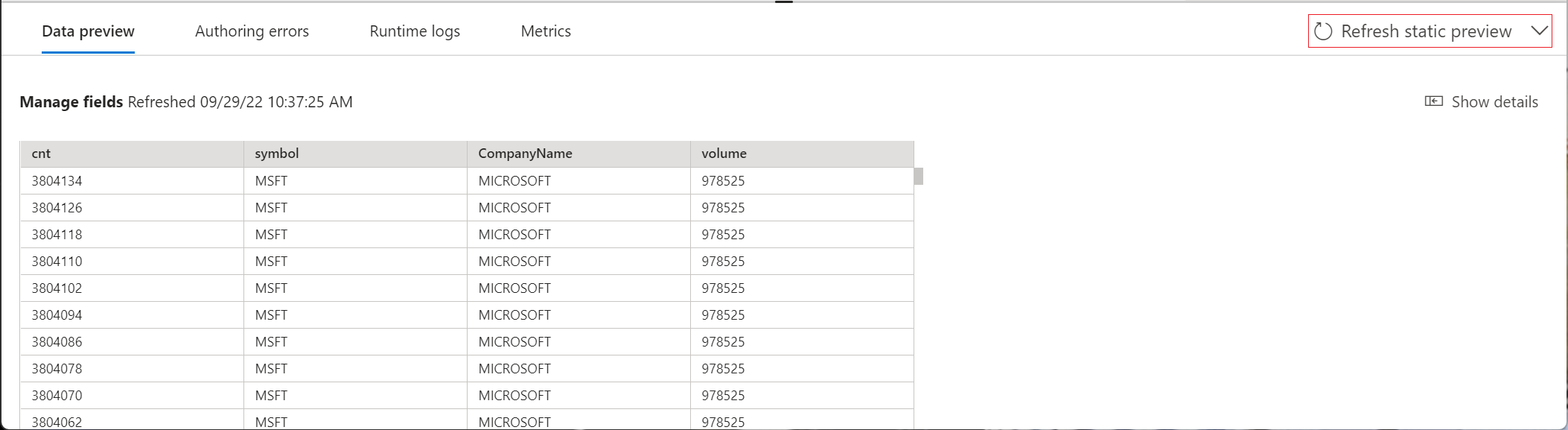Image resolution: width=1568 pixels, height=430 pixels.
Task: Select a 978525 volume cell
Action: [x=723, y=180]
